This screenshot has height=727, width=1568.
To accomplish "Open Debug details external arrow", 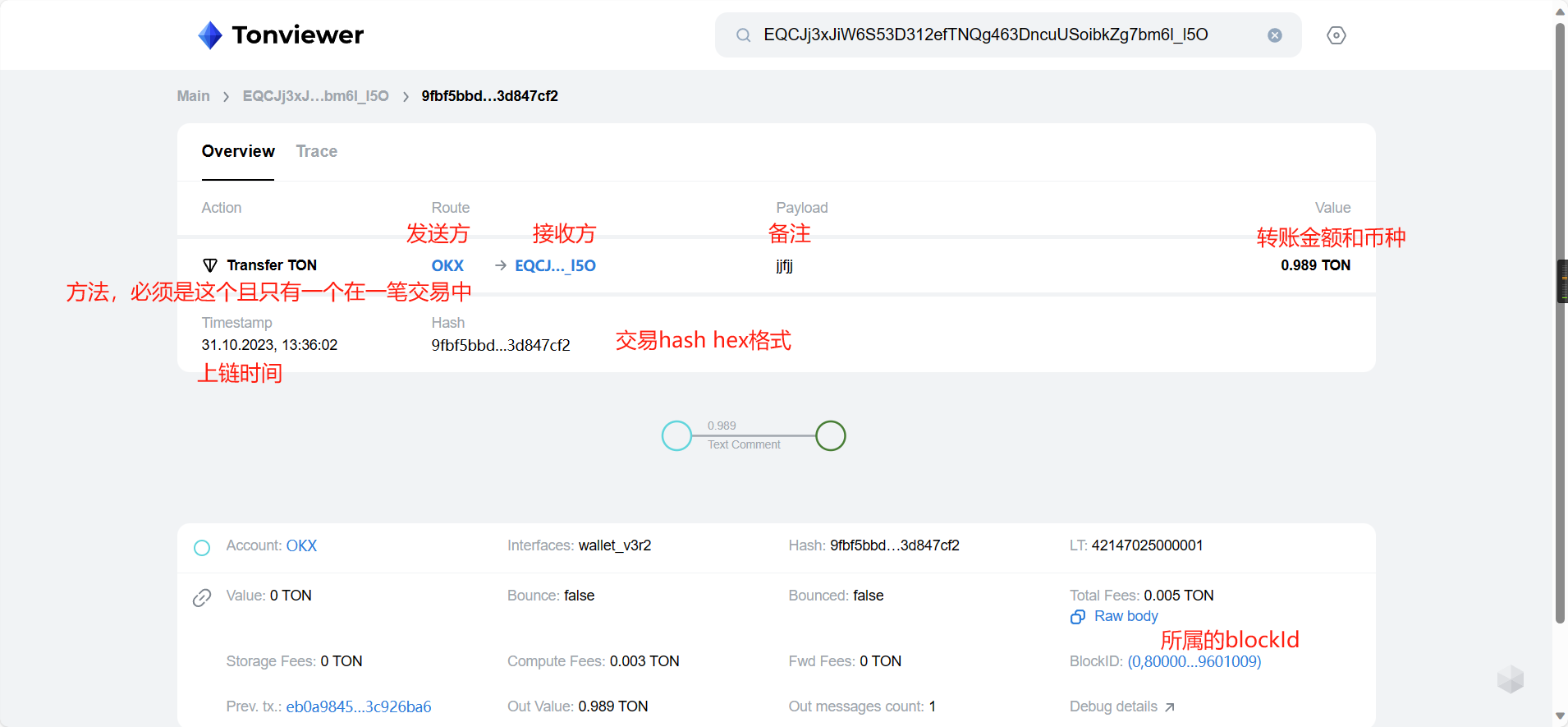I will pos(1169,707).
